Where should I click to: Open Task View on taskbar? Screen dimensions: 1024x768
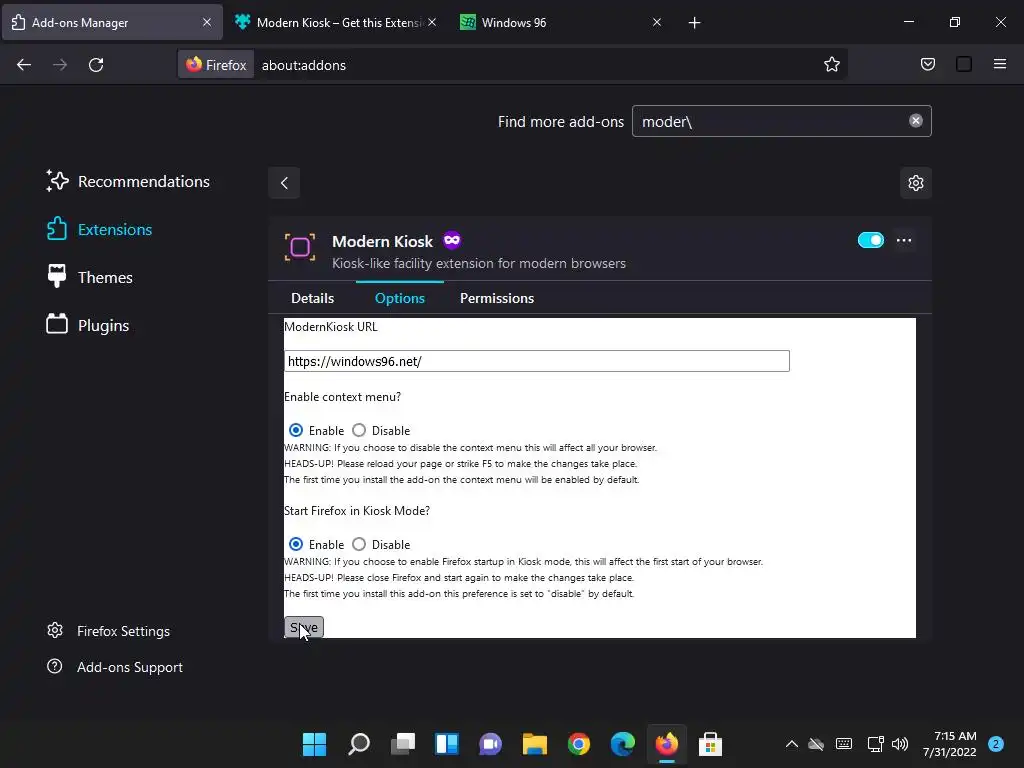[402, 744]
